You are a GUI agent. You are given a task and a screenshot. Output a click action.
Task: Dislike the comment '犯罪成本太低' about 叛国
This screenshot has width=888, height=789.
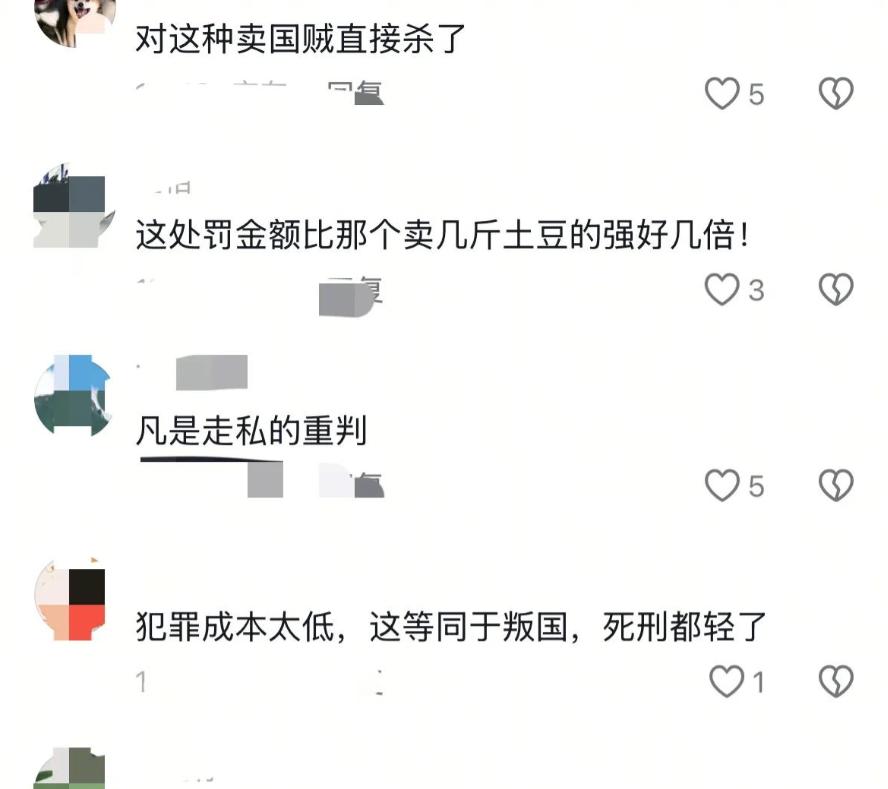pos(836,681)
